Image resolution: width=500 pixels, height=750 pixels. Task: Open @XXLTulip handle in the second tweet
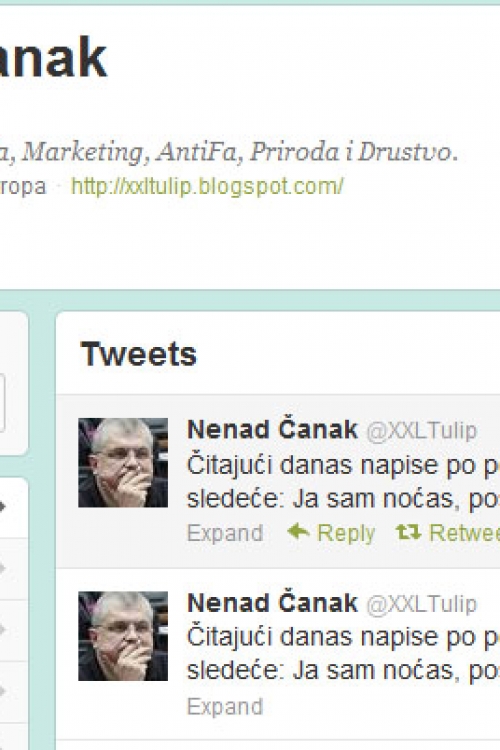point(422,604)
